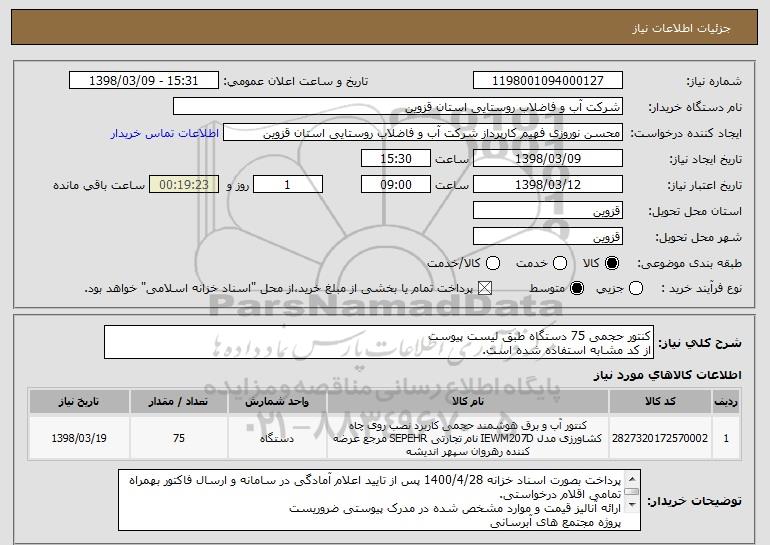770x545 pixels.
Task: Click the buyer notes scrollbar thumb
Action: [x=632, y=492]
